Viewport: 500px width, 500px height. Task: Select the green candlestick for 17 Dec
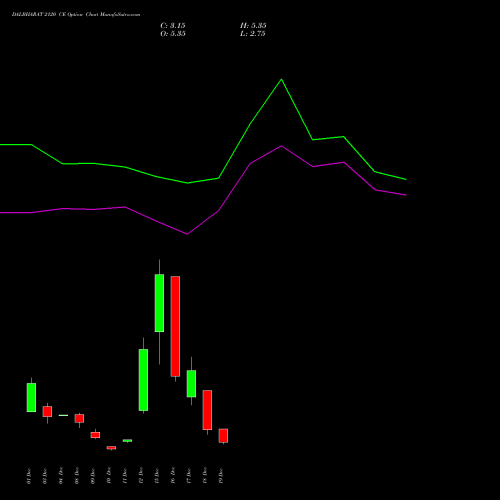point(191,383)
